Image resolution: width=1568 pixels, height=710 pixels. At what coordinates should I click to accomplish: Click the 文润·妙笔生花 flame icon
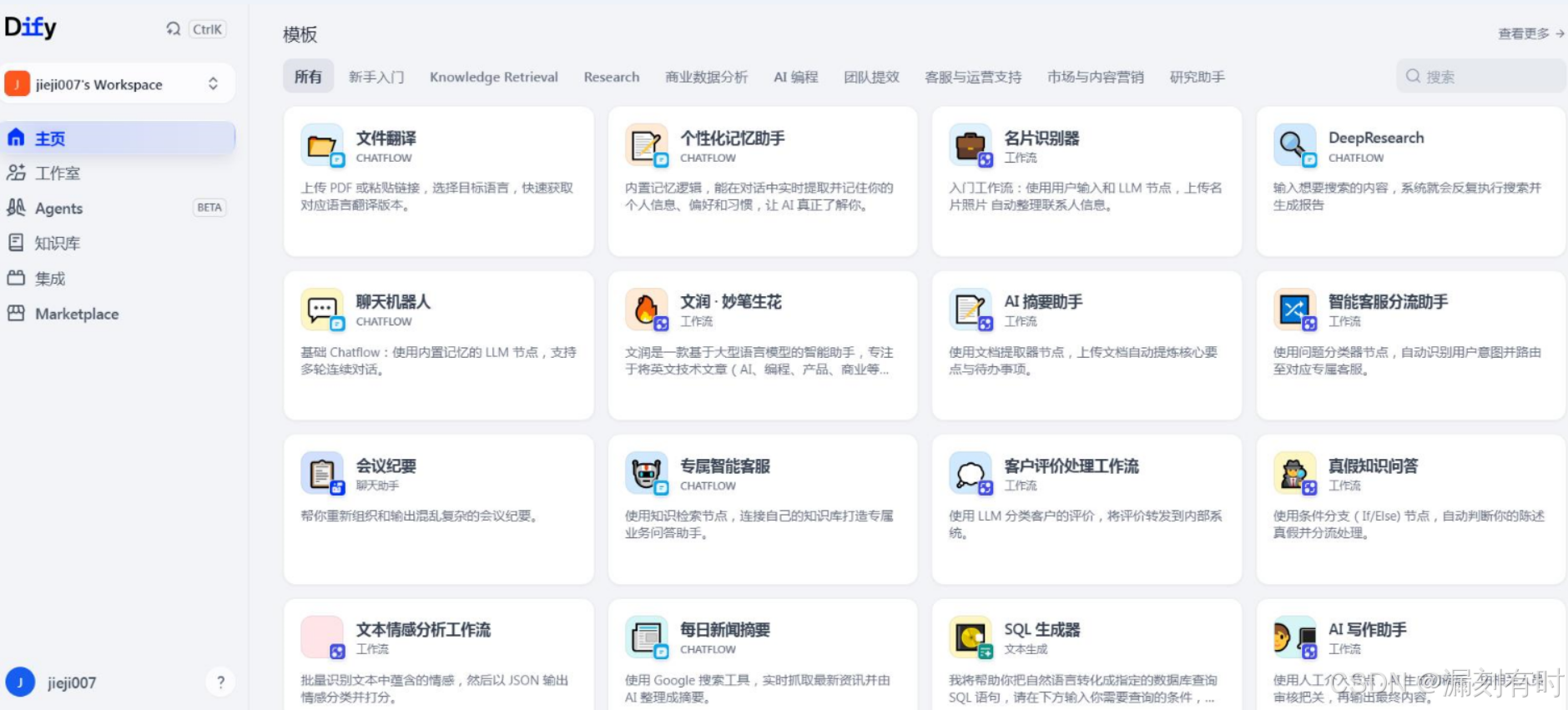tap(647, 310)
